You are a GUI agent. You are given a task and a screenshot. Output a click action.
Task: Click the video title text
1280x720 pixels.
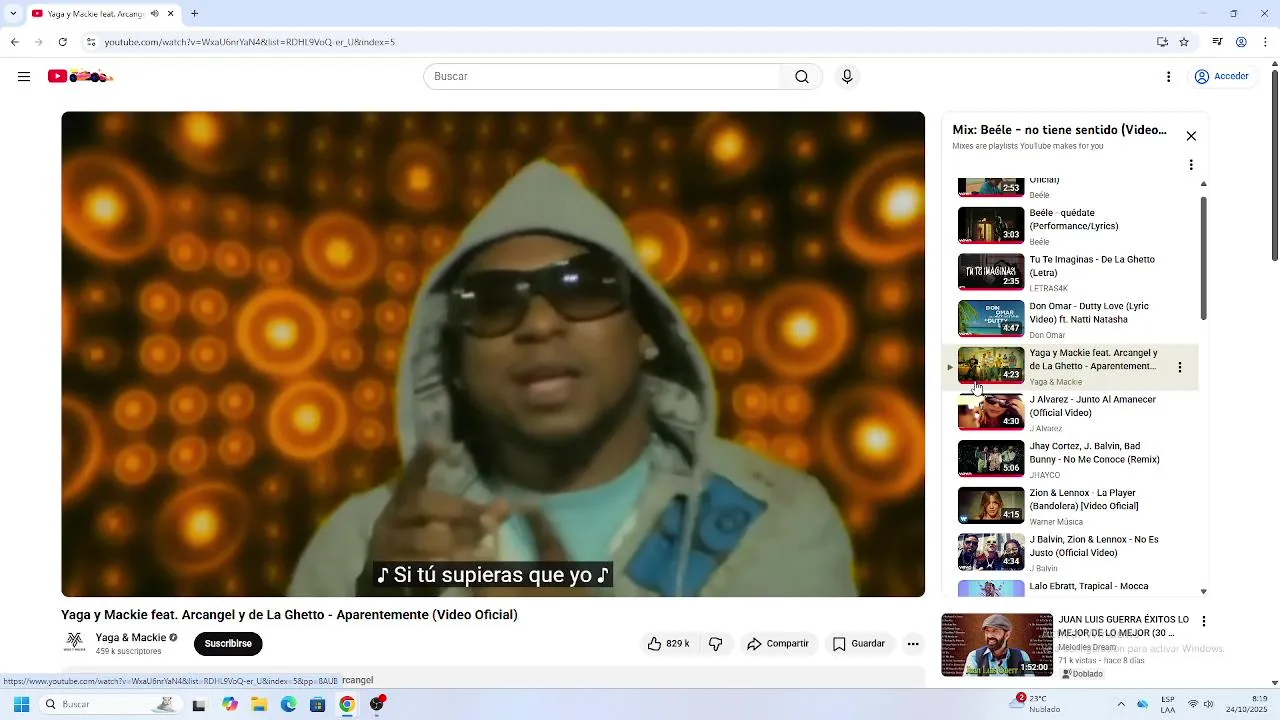pos(289,615)
